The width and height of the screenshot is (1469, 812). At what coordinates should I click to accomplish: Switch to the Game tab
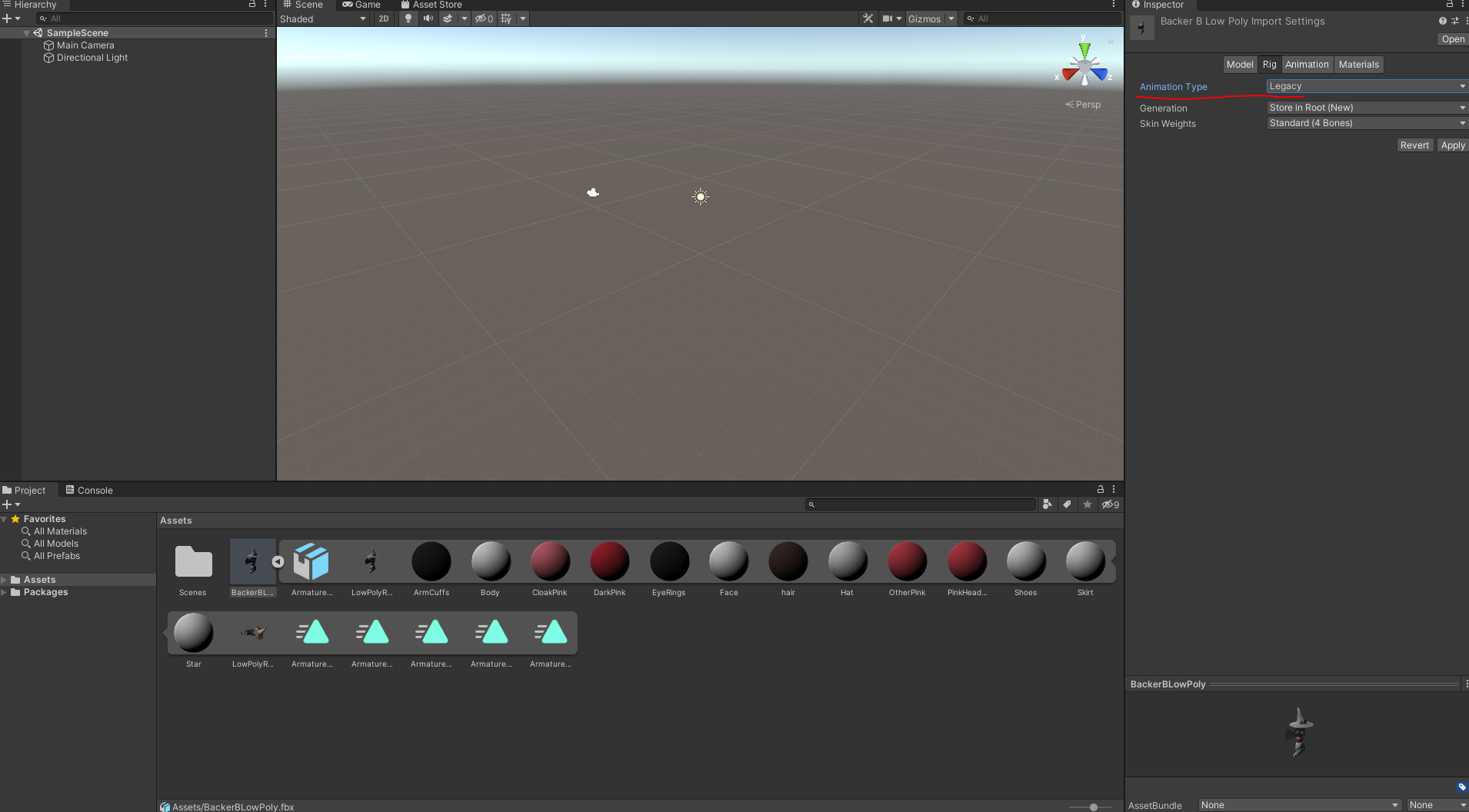pos(361,5)
